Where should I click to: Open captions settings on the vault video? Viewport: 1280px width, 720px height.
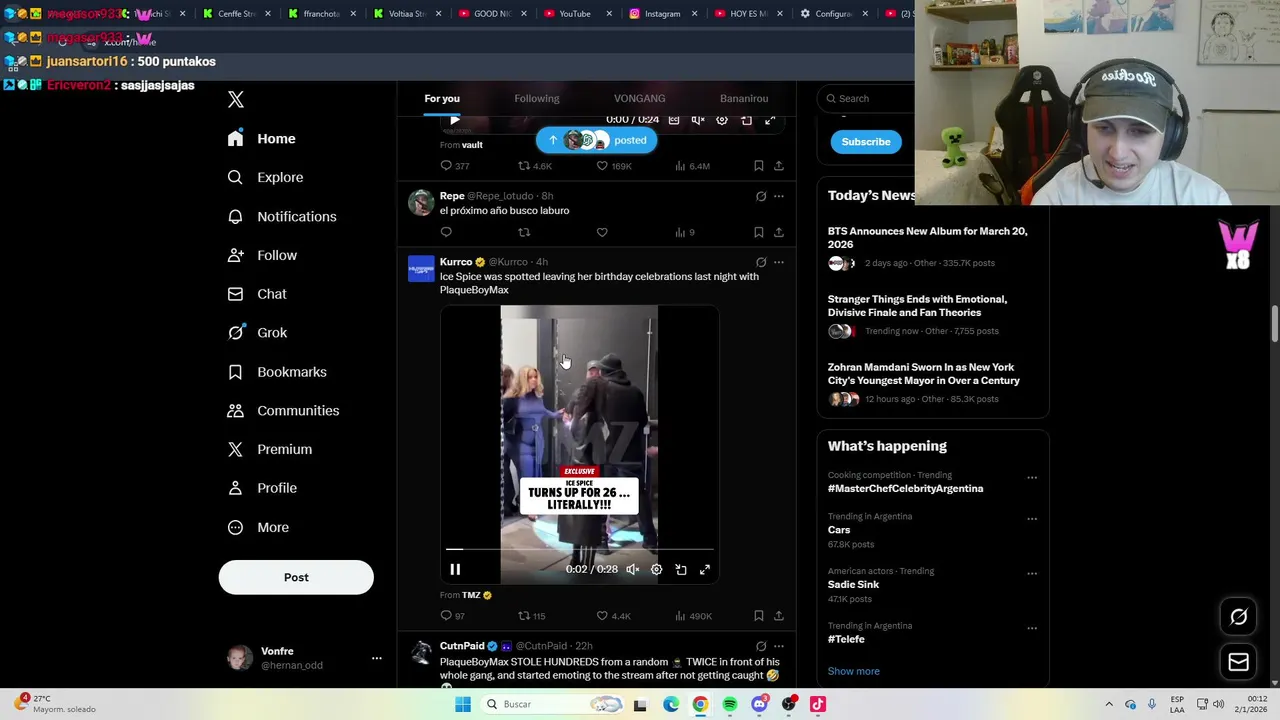(674, 120)
